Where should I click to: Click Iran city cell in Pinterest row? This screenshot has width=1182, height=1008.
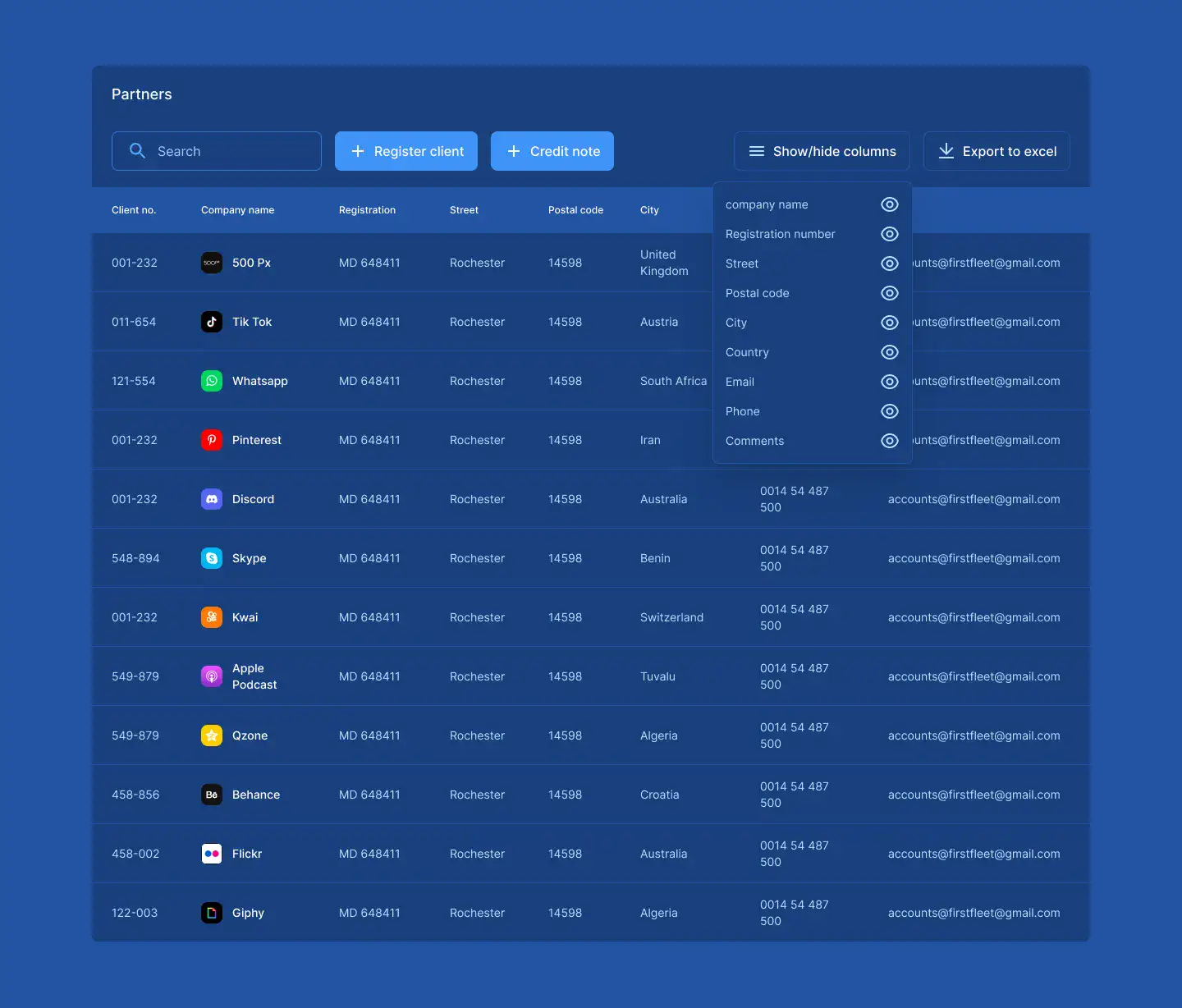(650, 440)
